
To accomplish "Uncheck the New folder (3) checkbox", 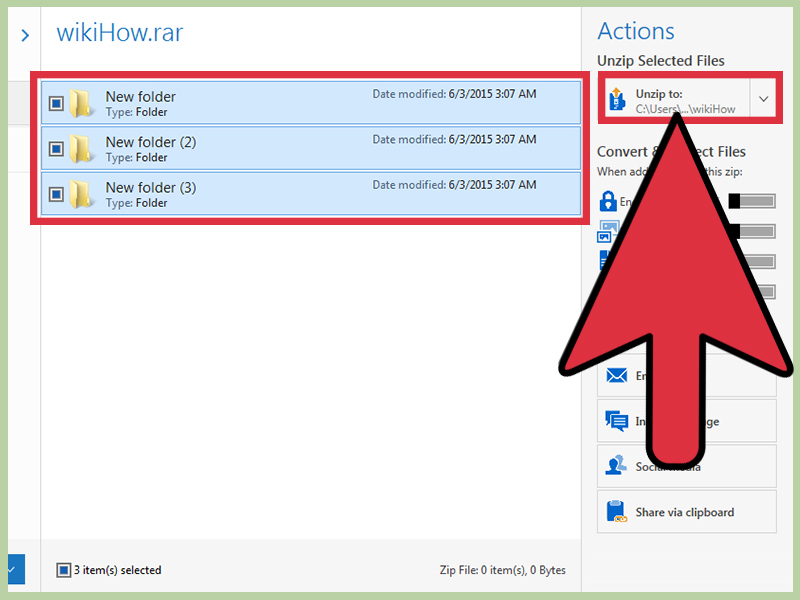I will pos(56,194).
